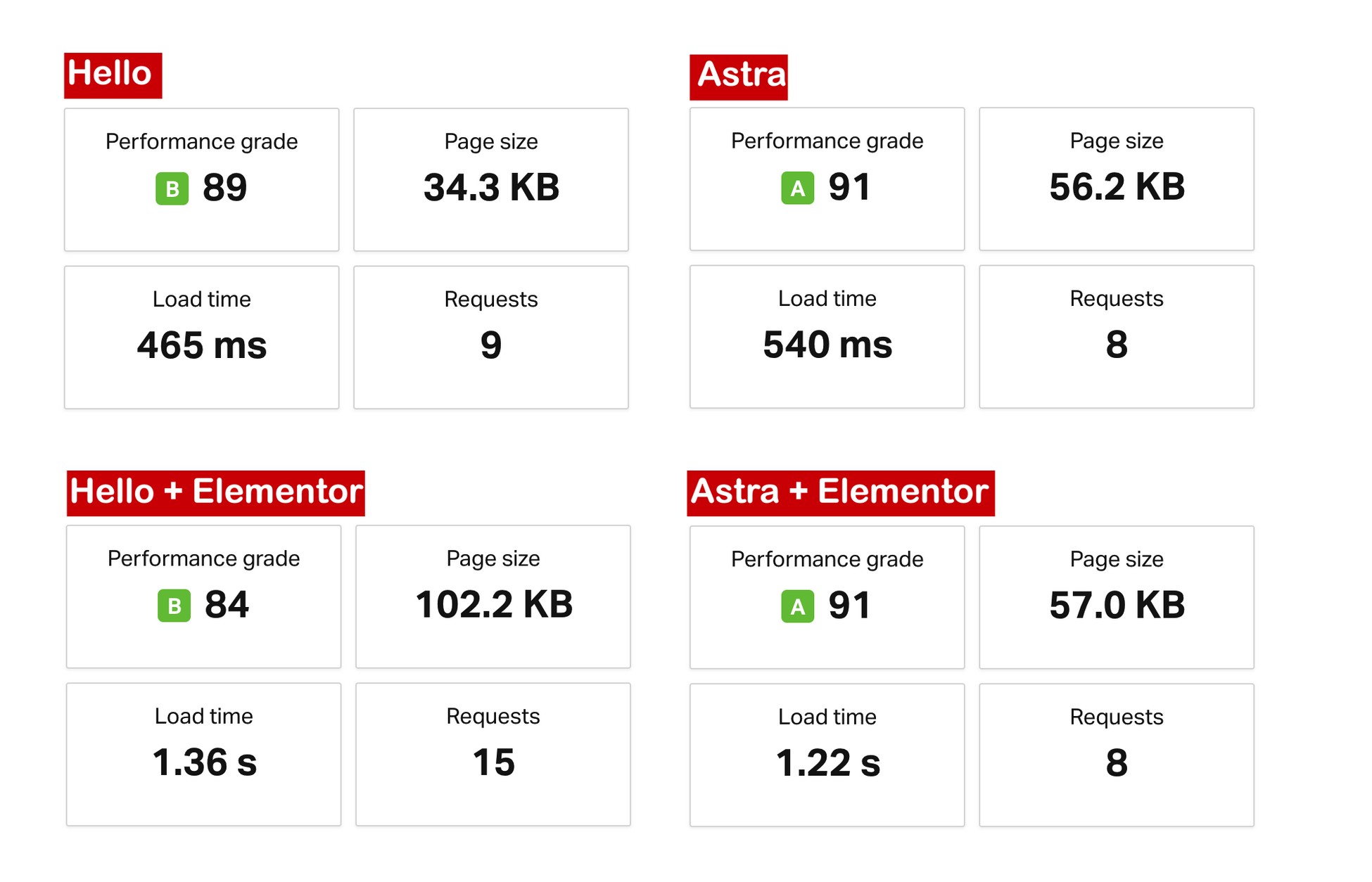Click the Load time label above 1.22 s

click(827, 717)
